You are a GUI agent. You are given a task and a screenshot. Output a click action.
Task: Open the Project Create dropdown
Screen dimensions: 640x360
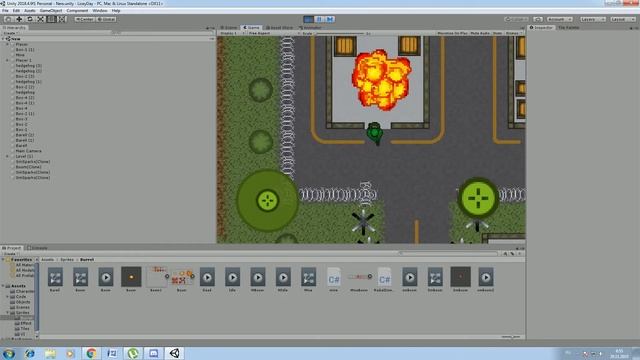pos(10,253)
